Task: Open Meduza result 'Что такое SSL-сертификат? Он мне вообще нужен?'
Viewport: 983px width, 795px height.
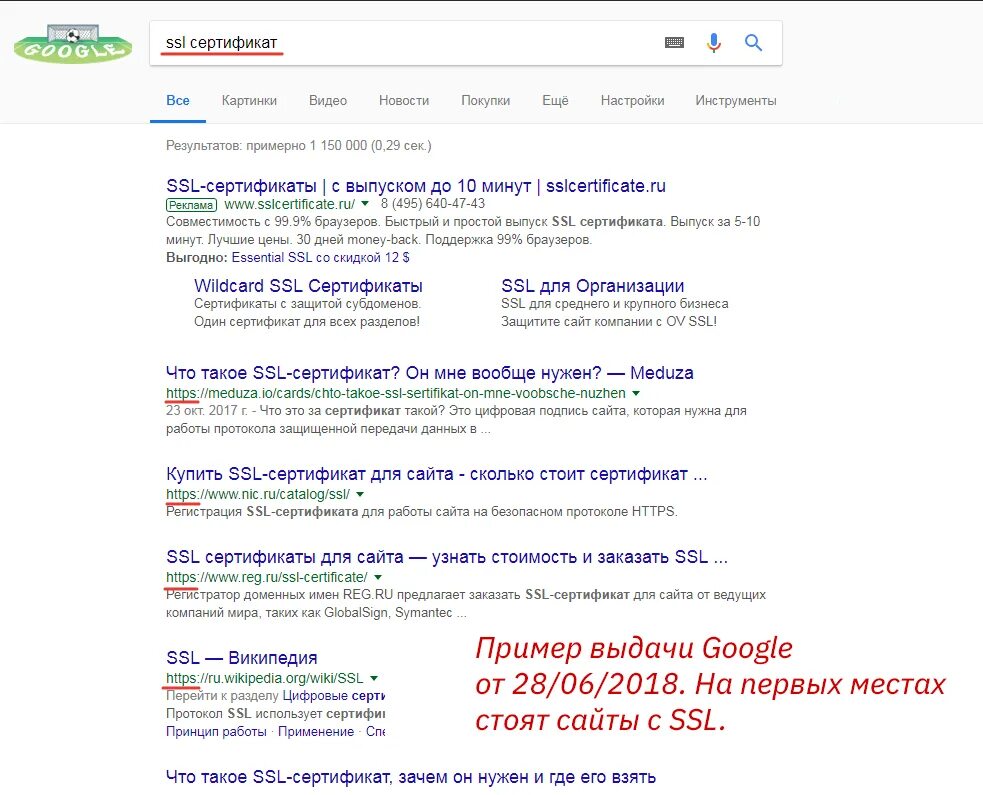Action: (429, 372)
